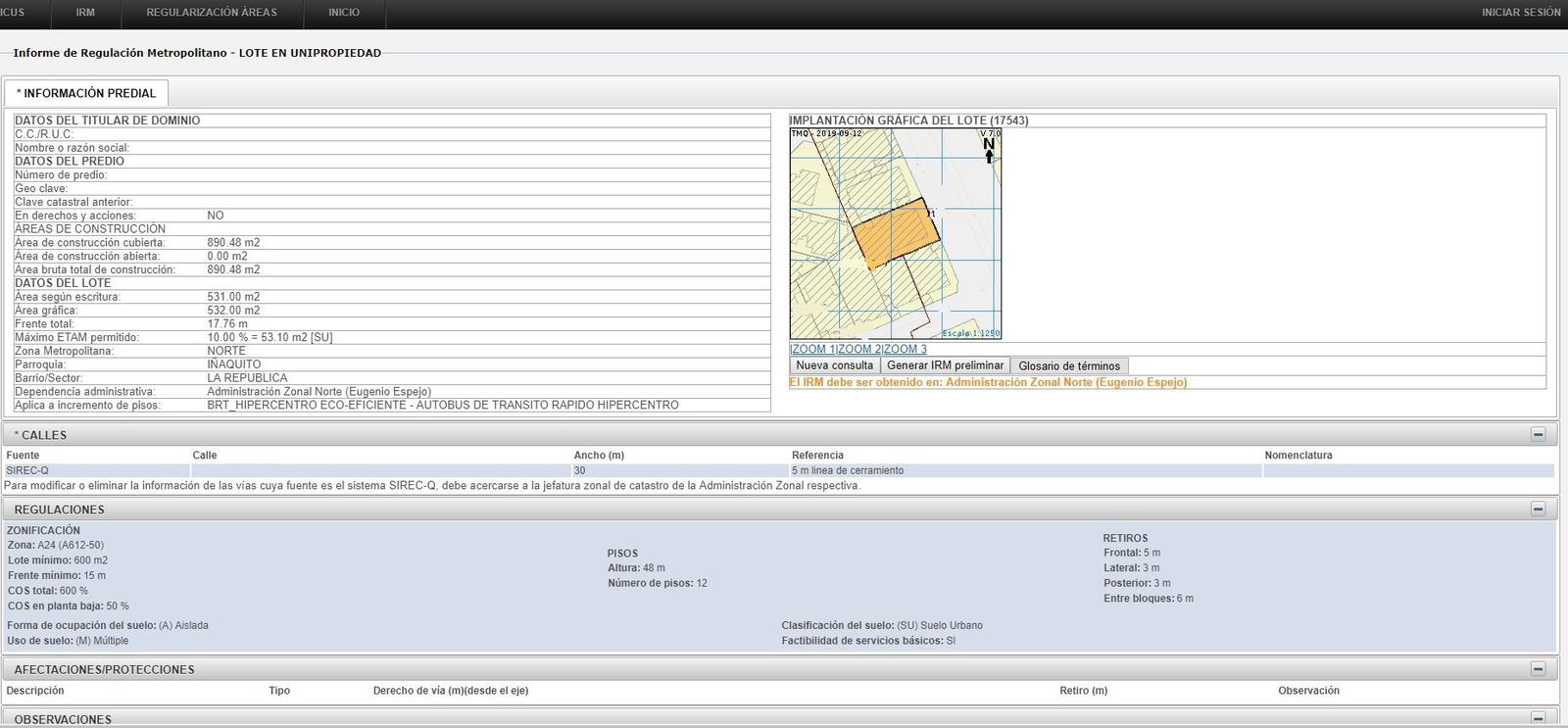The width and height of the screenshot is (1568, 728).
Task: Collapse the Afectaciones/Protecciones section
Action: pos(1538,668)
